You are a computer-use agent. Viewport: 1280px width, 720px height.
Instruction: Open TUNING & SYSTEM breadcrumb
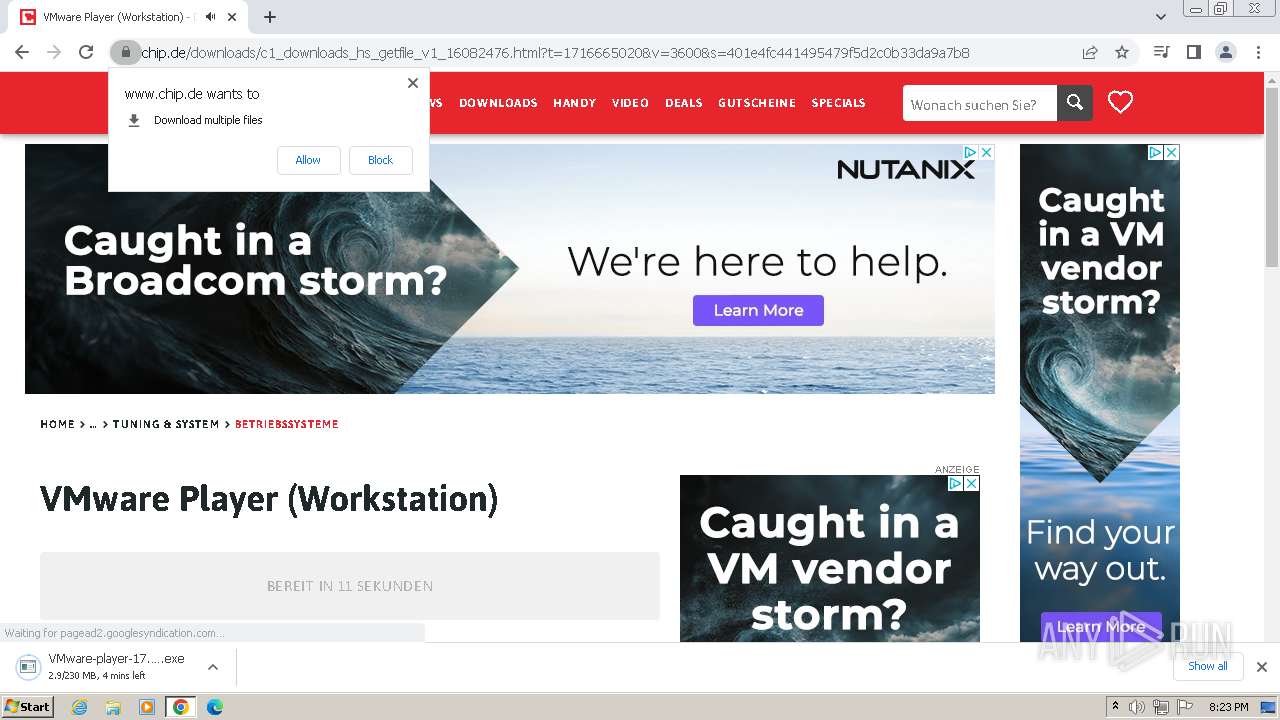point(166,424)
